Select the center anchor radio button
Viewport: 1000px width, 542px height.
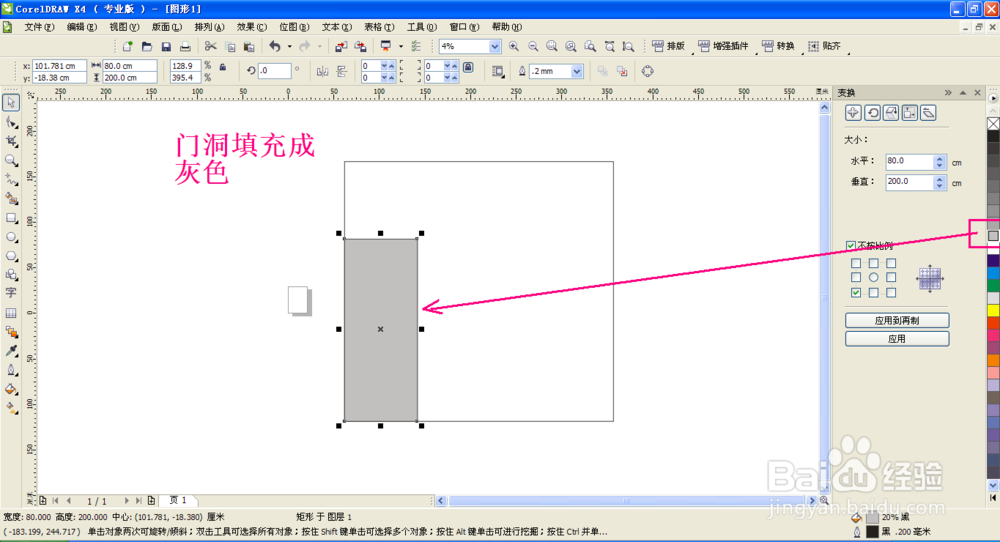click(873, 277)
